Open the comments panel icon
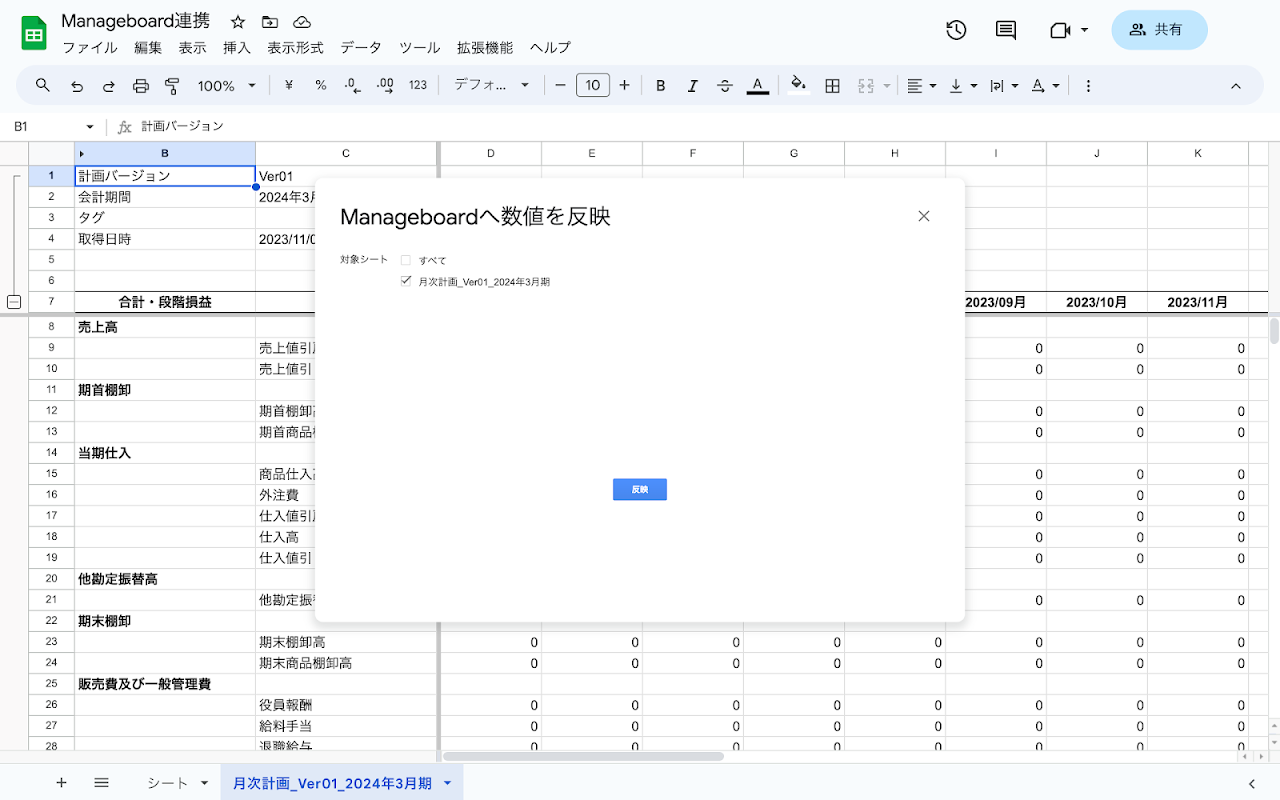The image size is (1280, 800). pos(1006,30)
